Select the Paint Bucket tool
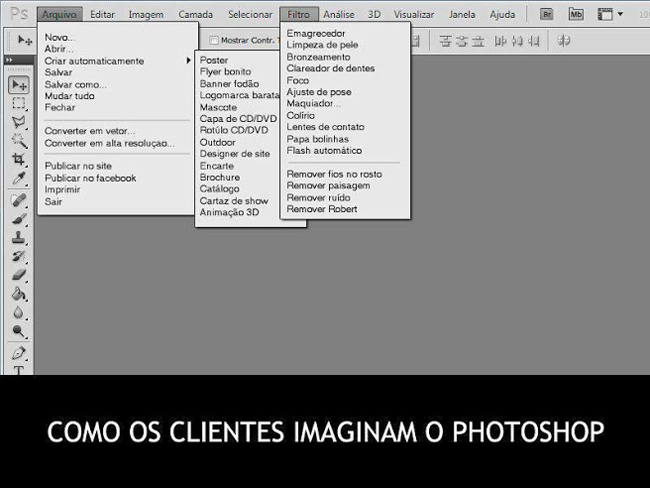650x488 pixels. pos(19,294)
